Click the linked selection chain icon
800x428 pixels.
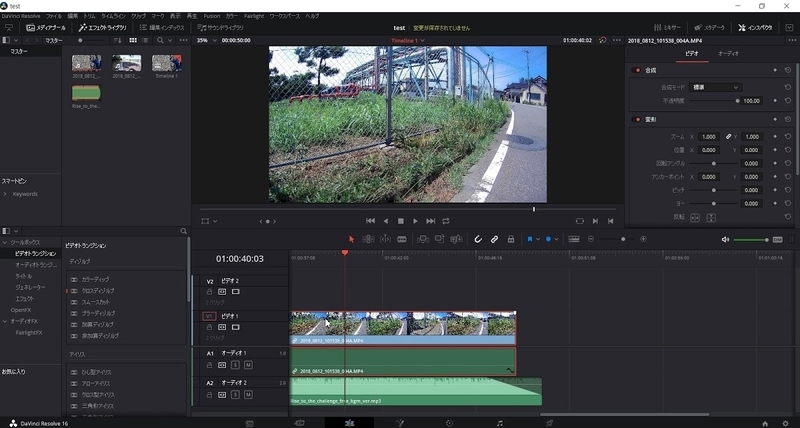coord(494,239)
